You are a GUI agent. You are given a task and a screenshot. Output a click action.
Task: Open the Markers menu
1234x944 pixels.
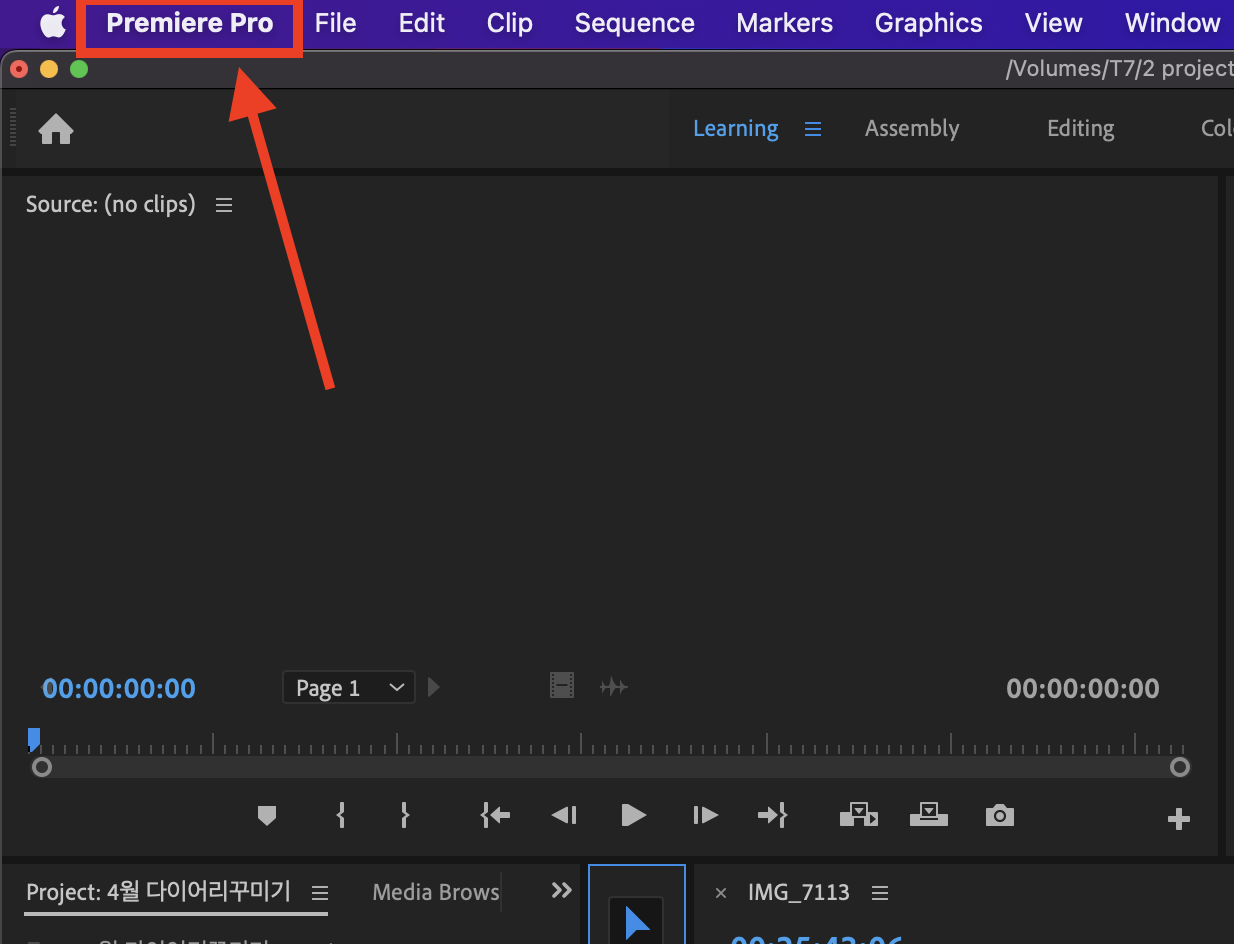[784, 23]
